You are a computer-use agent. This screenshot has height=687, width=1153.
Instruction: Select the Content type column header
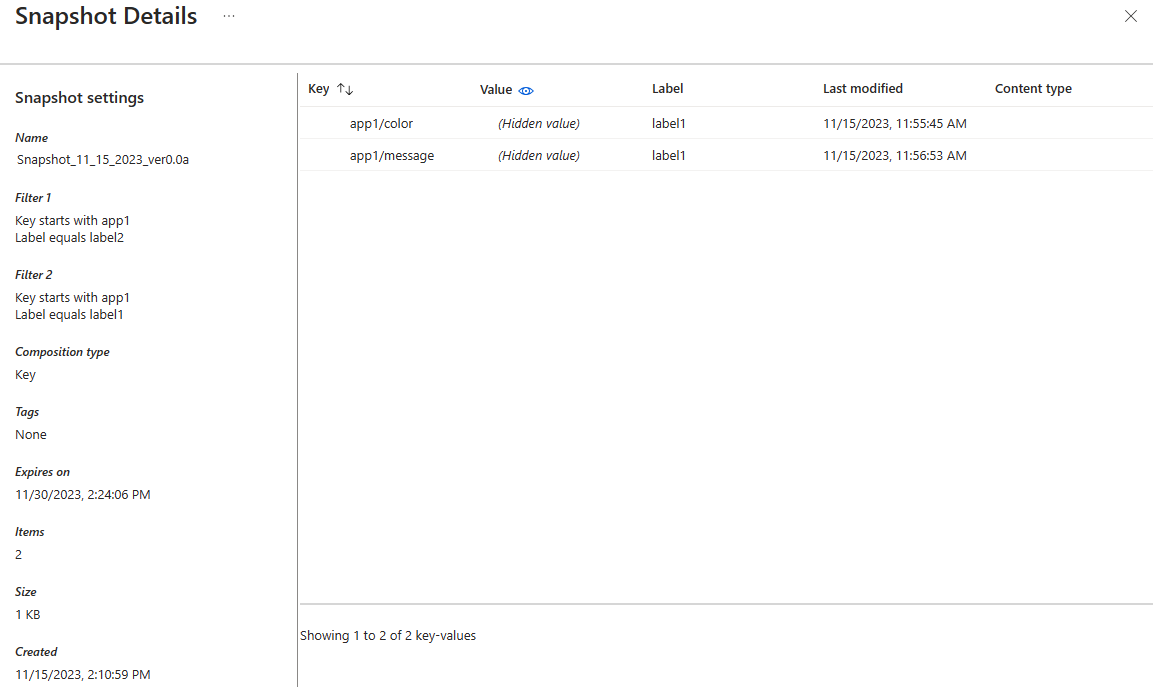[1033, 88]
